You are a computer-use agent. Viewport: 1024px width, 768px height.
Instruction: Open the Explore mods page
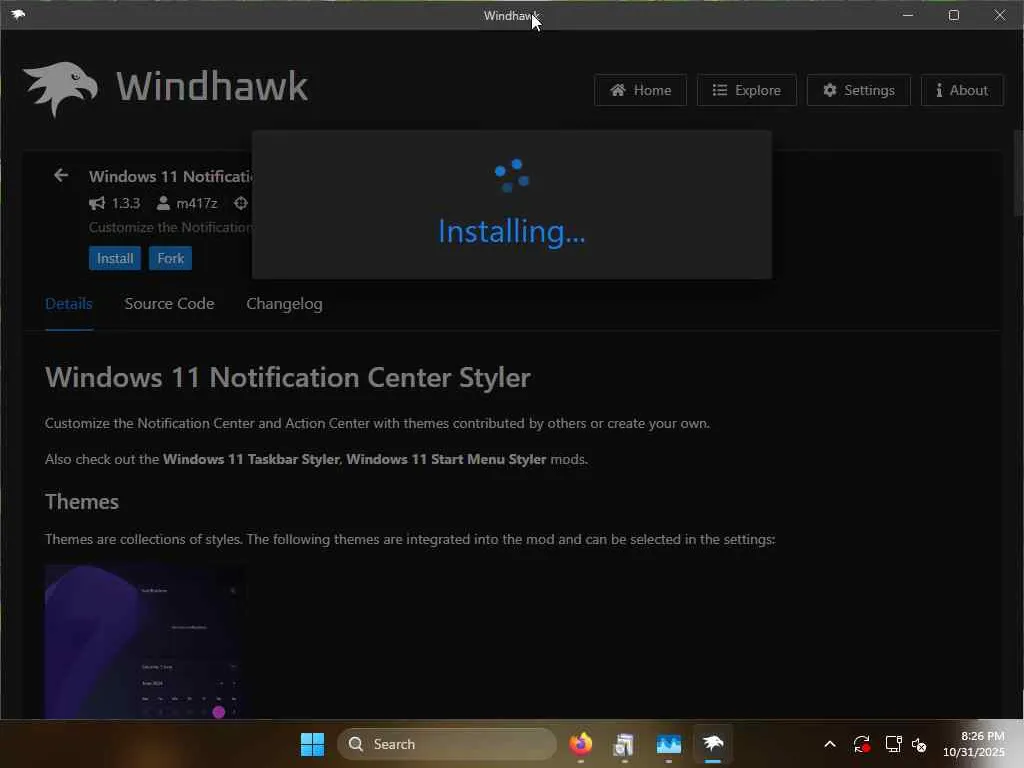click(x=746, y=90)
